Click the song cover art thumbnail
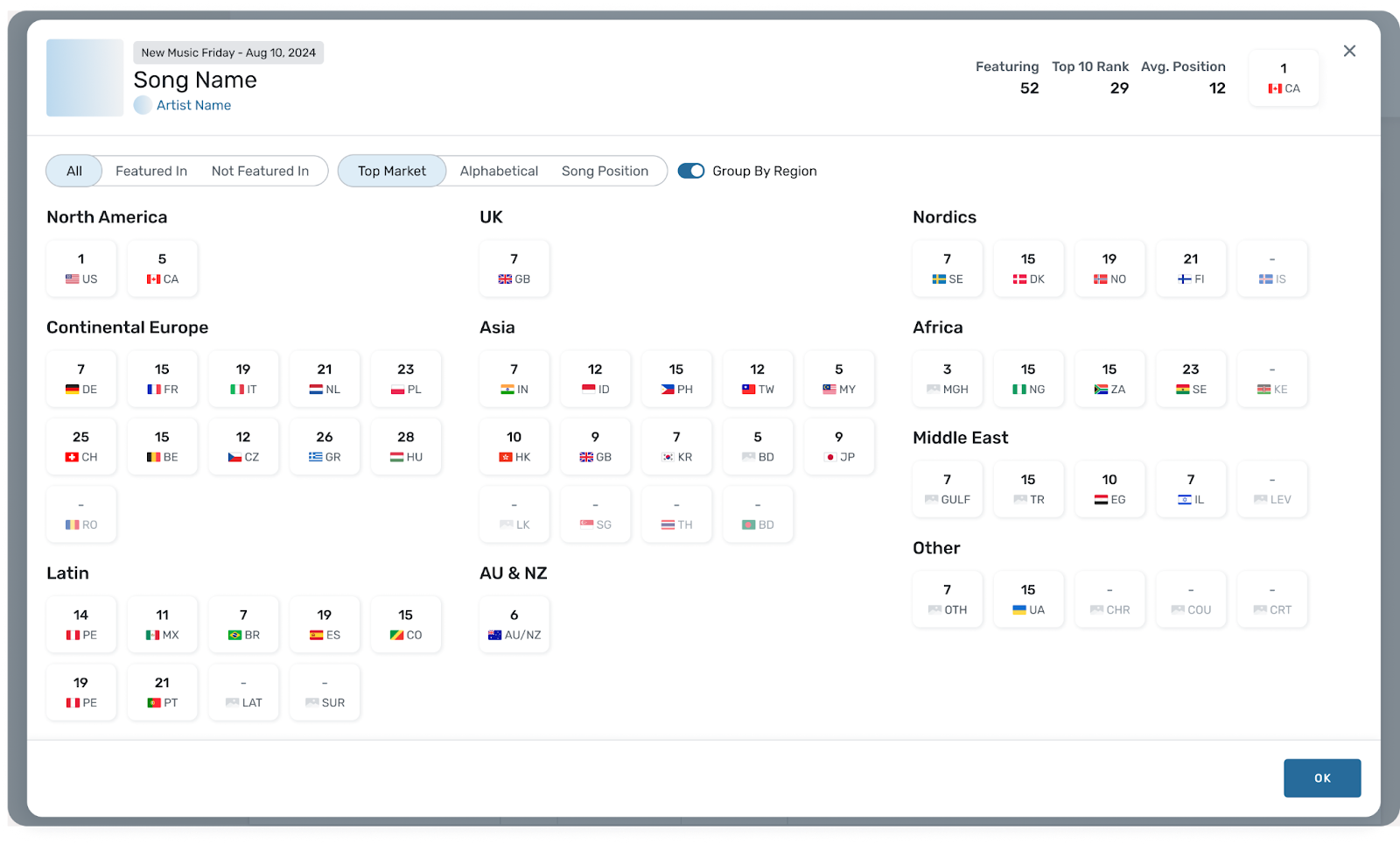Image resolution: width=1400 pixels, height=844 pixels. click(85, 78)
